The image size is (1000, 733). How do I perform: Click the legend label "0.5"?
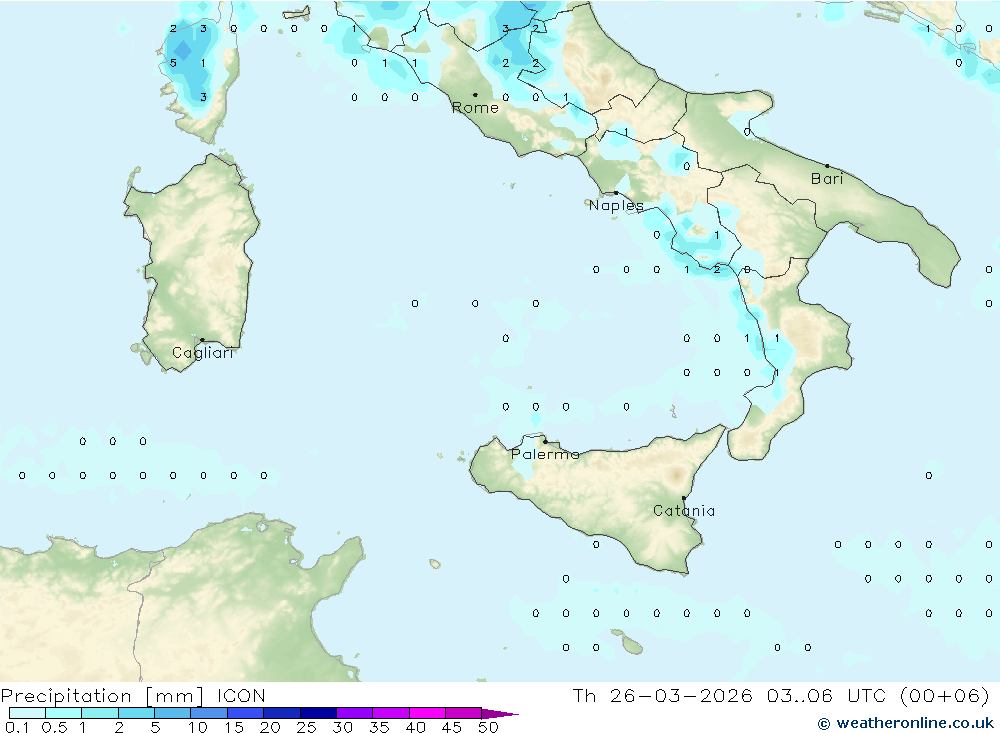(54, 727)
